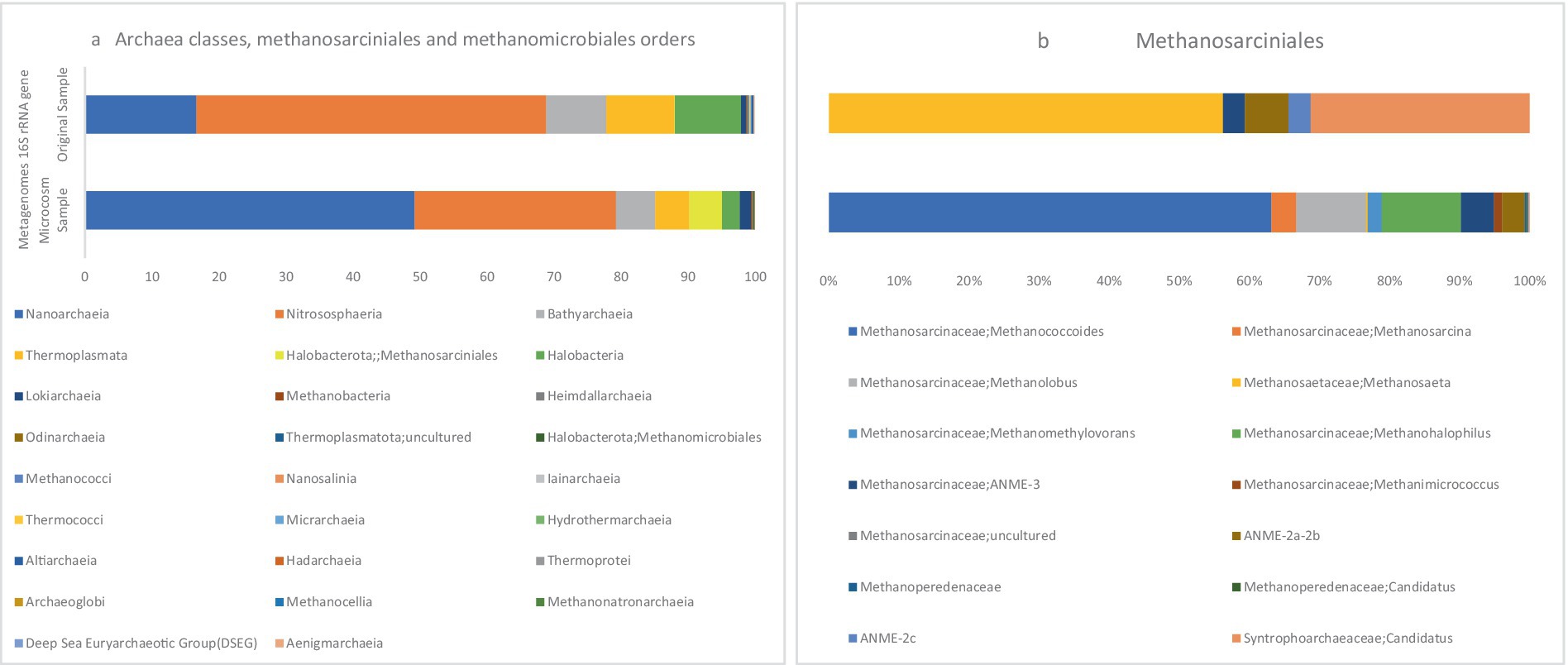Select the Halobacteria legend color swatch

(x=541, y=356)
